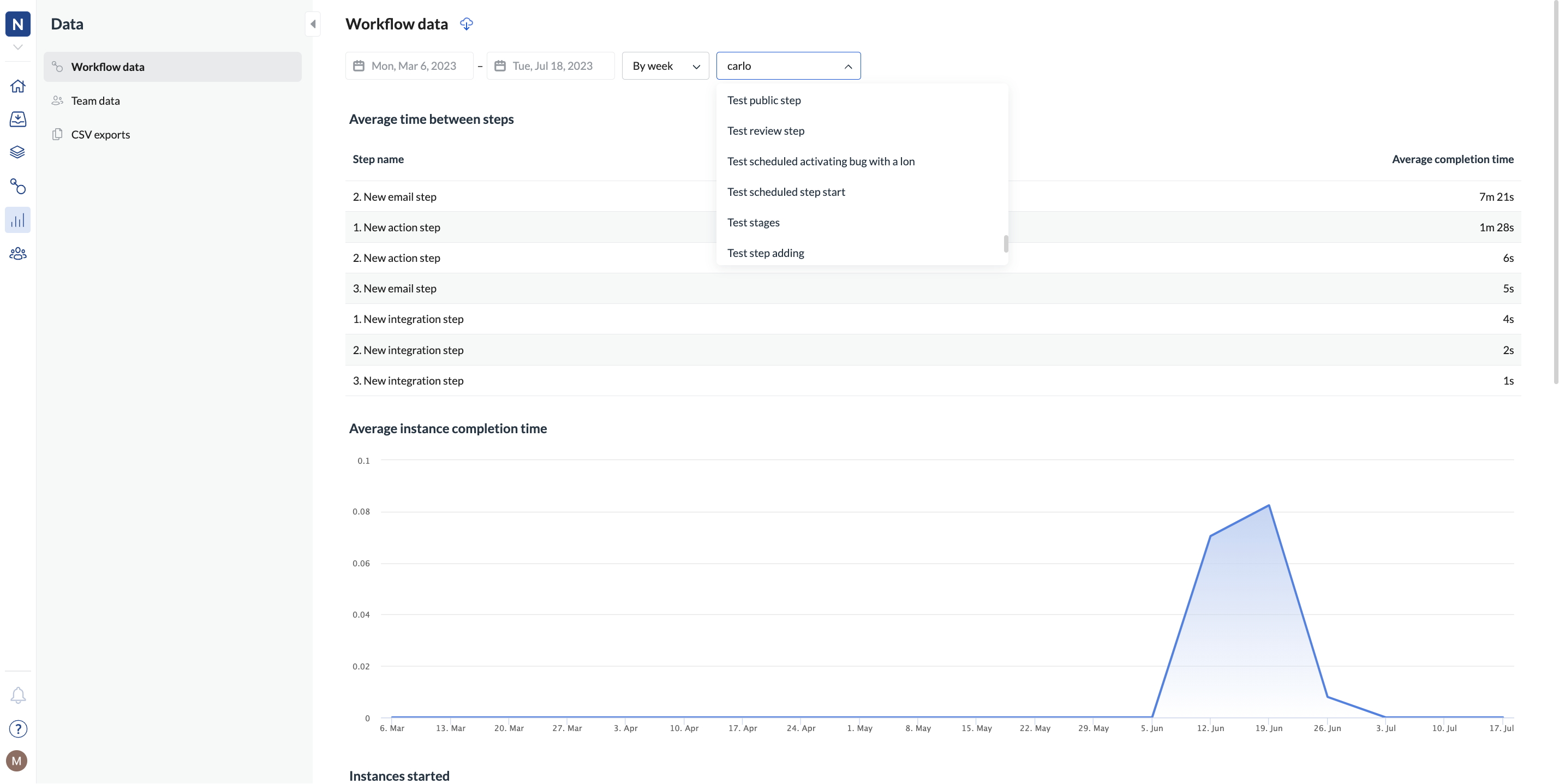1559x784 pixels.
Task: Open the workflows icon in sidebar
Action: 17,187
